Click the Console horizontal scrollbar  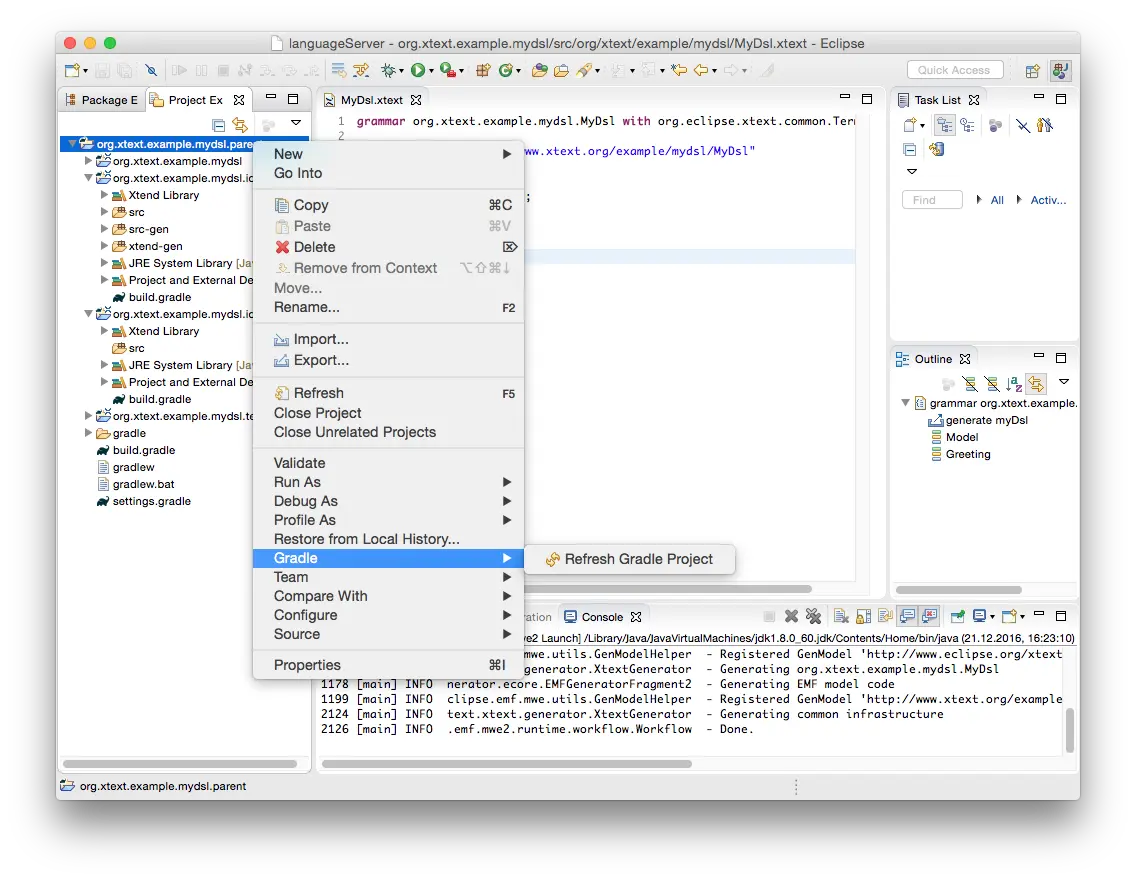tap(506, 763)
